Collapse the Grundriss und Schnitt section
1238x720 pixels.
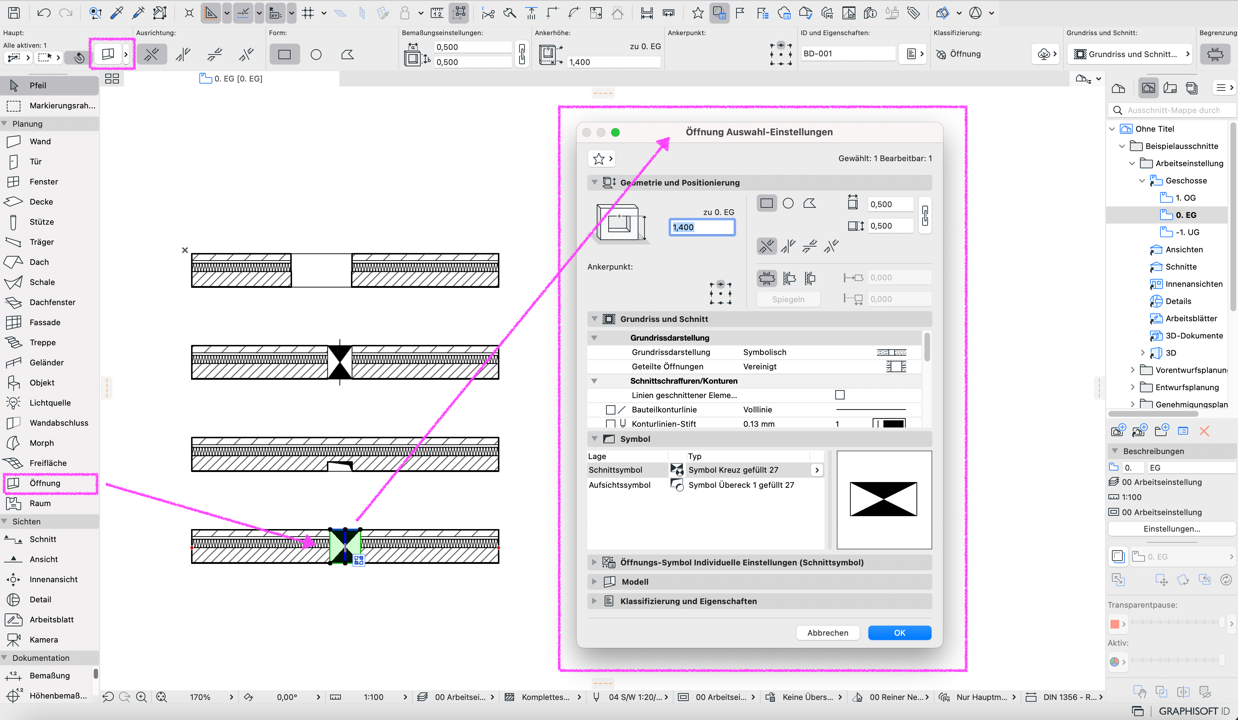[594, 319]
